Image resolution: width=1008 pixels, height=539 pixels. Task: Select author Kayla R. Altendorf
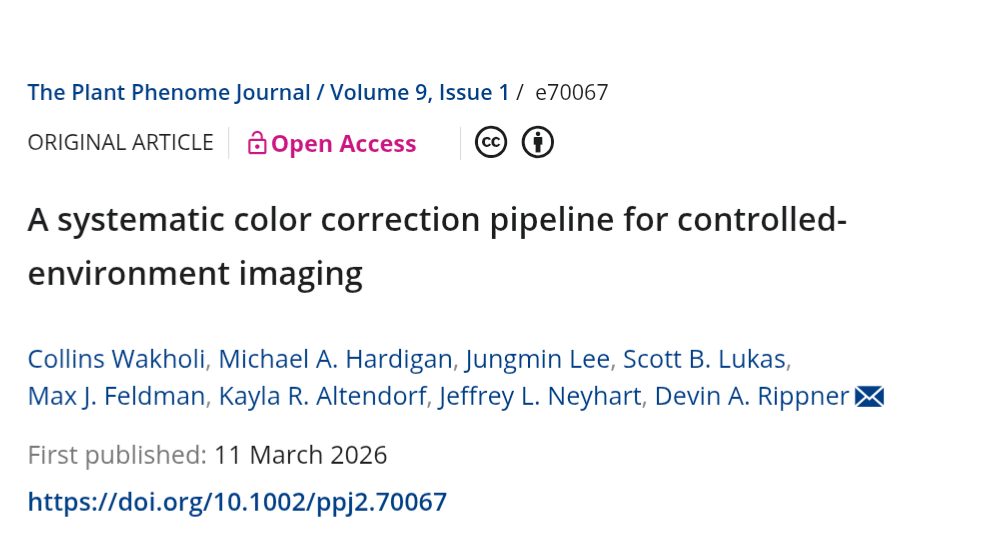click(323, 396)
